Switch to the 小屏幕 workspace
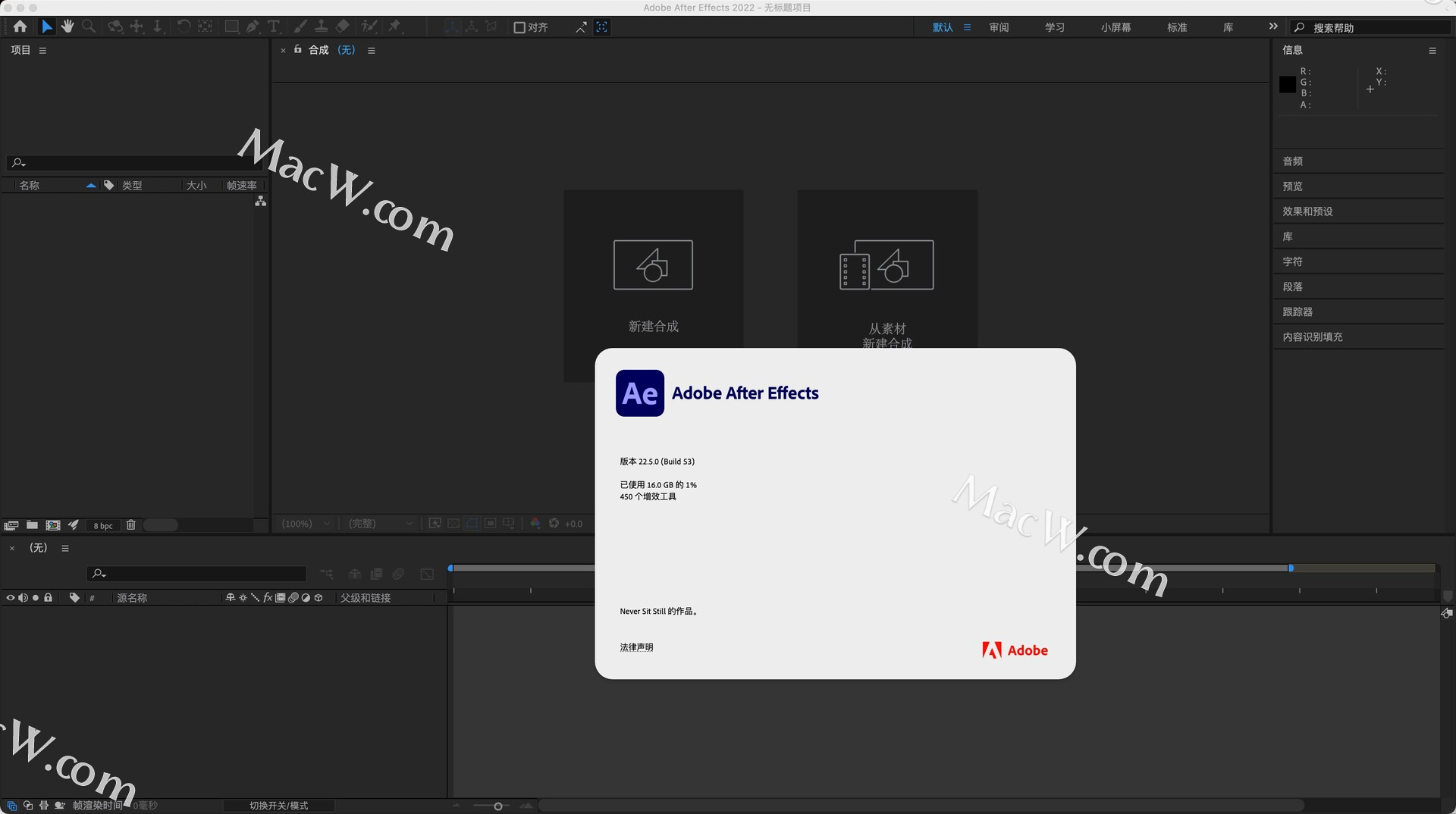Screen dimensions: 1456x814 tap(1116, 27)
